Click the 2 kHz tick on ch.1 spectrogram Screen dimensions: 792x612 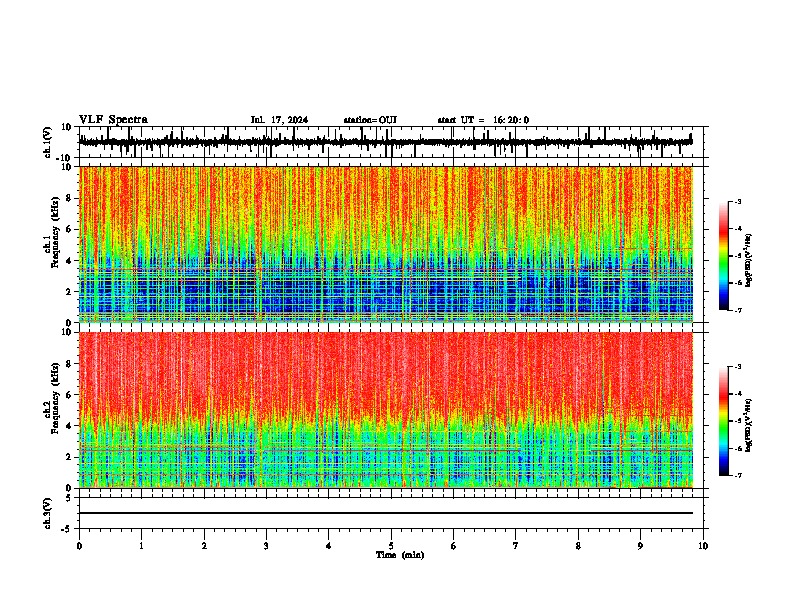pos(70,292)
